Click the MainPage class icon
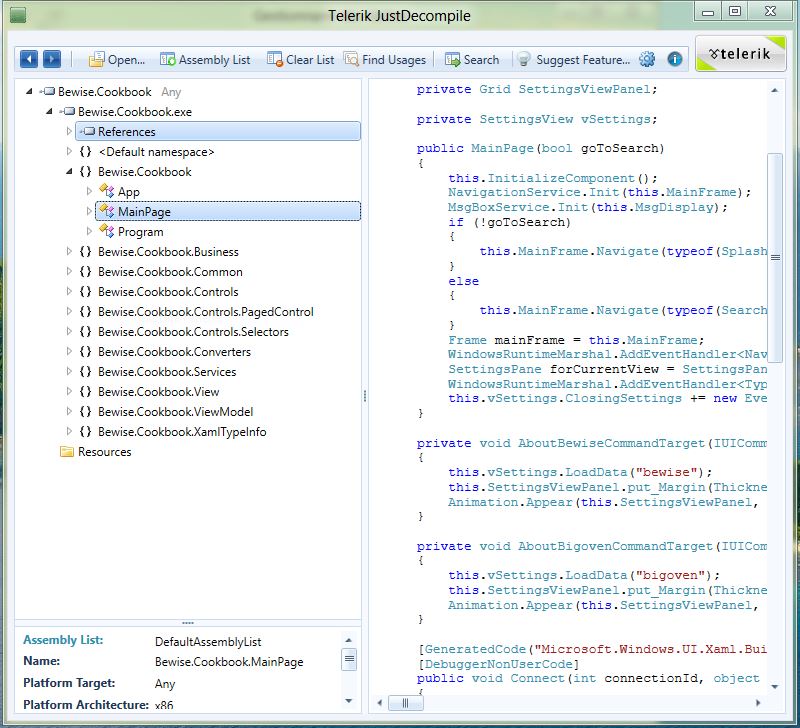Image resolution: width=800 pixels, height=728 pixels. point(107,211)
